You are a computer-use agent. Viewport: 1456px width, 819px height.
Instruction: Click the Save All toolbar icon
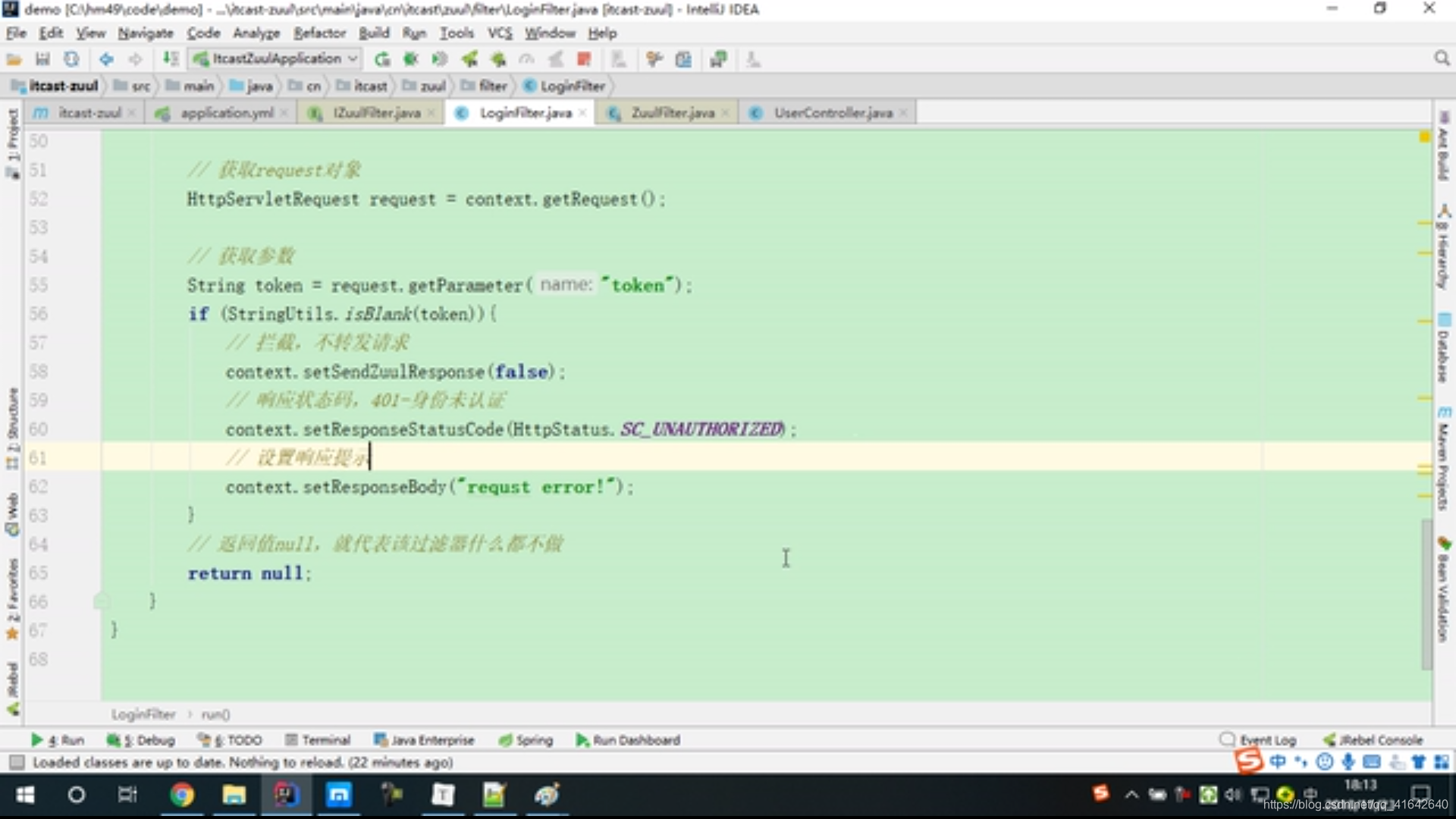[42, 59]
